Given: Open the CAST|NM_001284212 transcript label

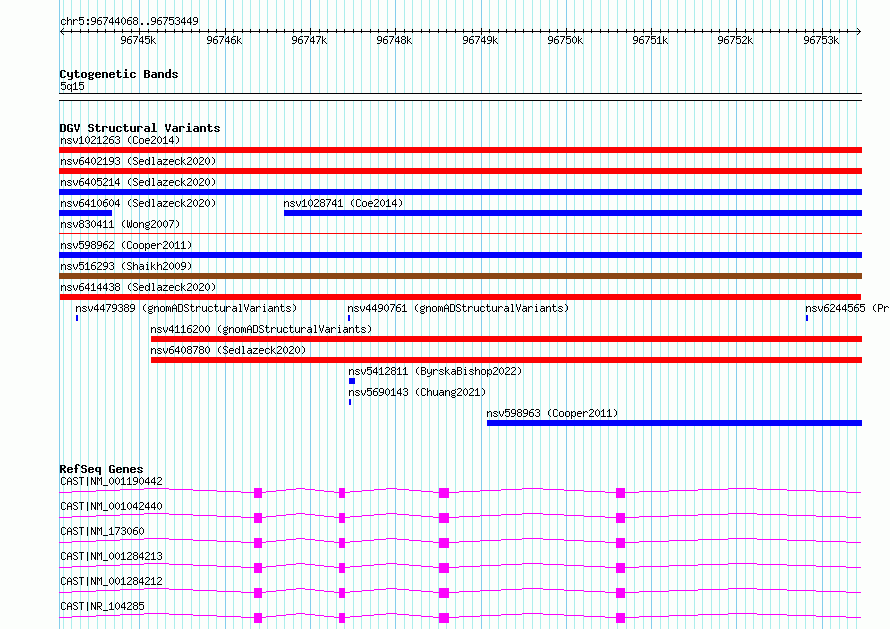Looking at the screenshot, I should tap(111, 581).
